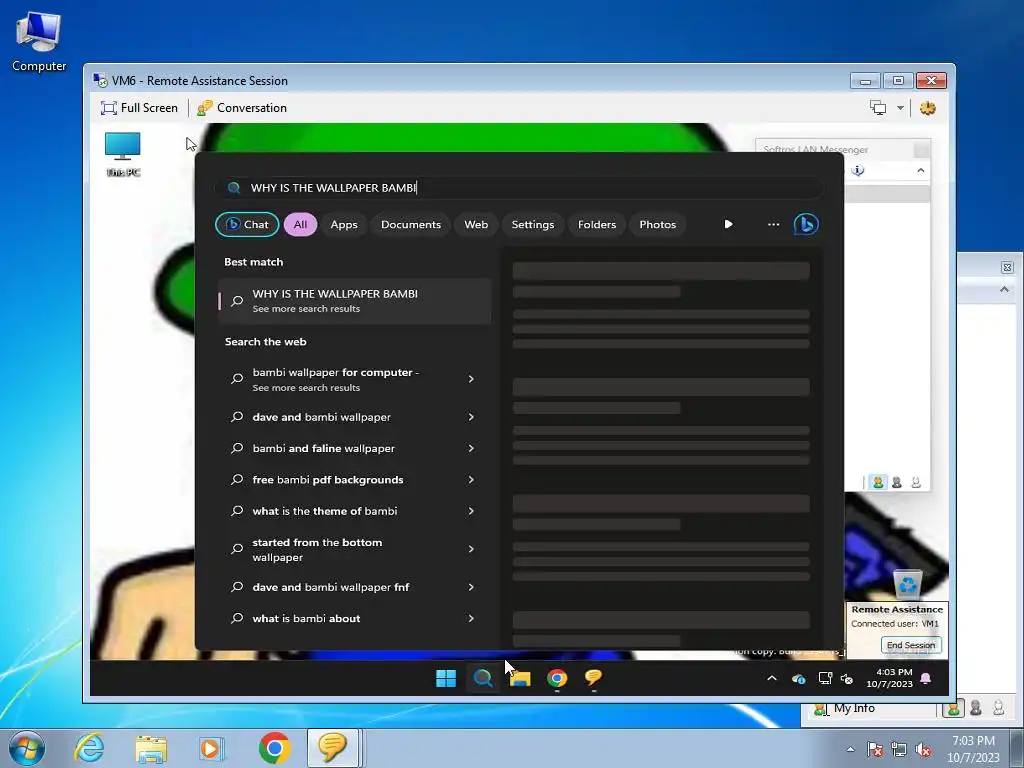Open the notification bell in remote taskbar
The image size is (1024, 768).
[925, 679]
